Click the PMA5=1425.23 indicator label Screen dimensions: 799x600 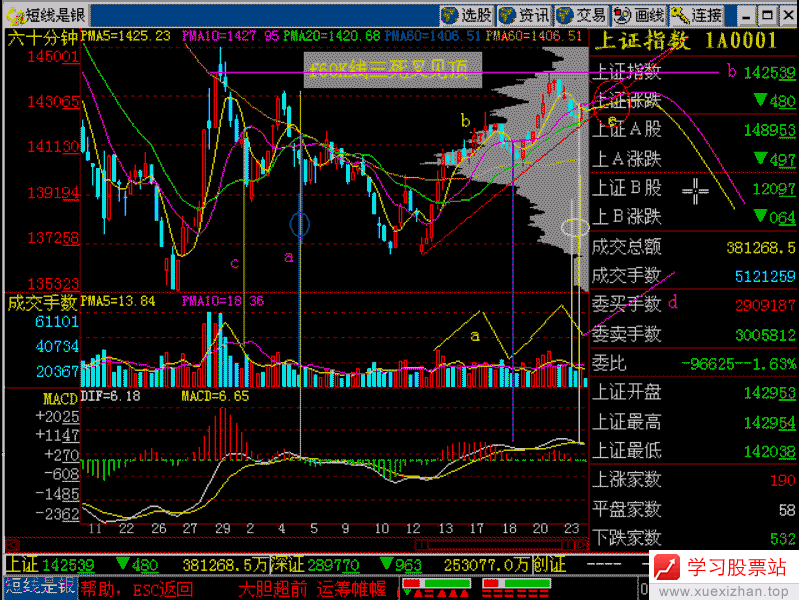click(125, 36)
